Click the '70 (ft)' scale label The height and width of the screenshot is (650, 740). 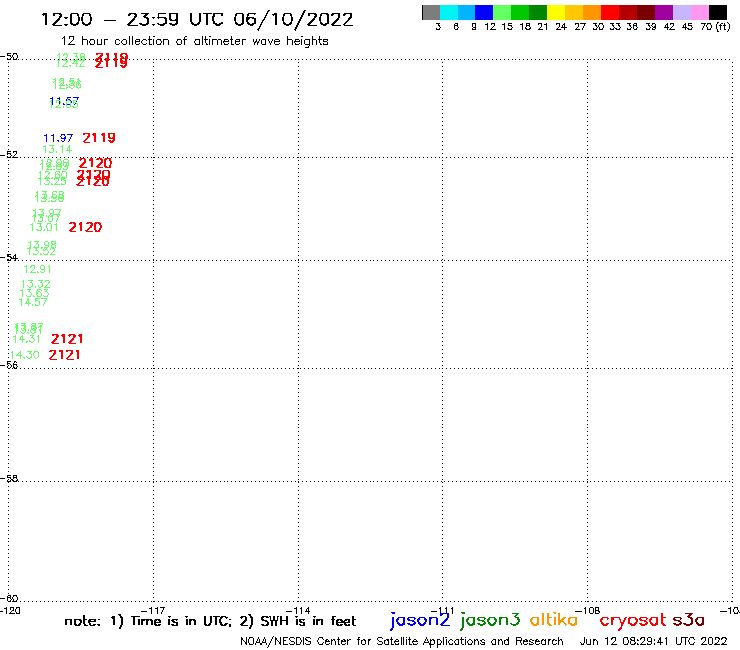coord(715,27)
